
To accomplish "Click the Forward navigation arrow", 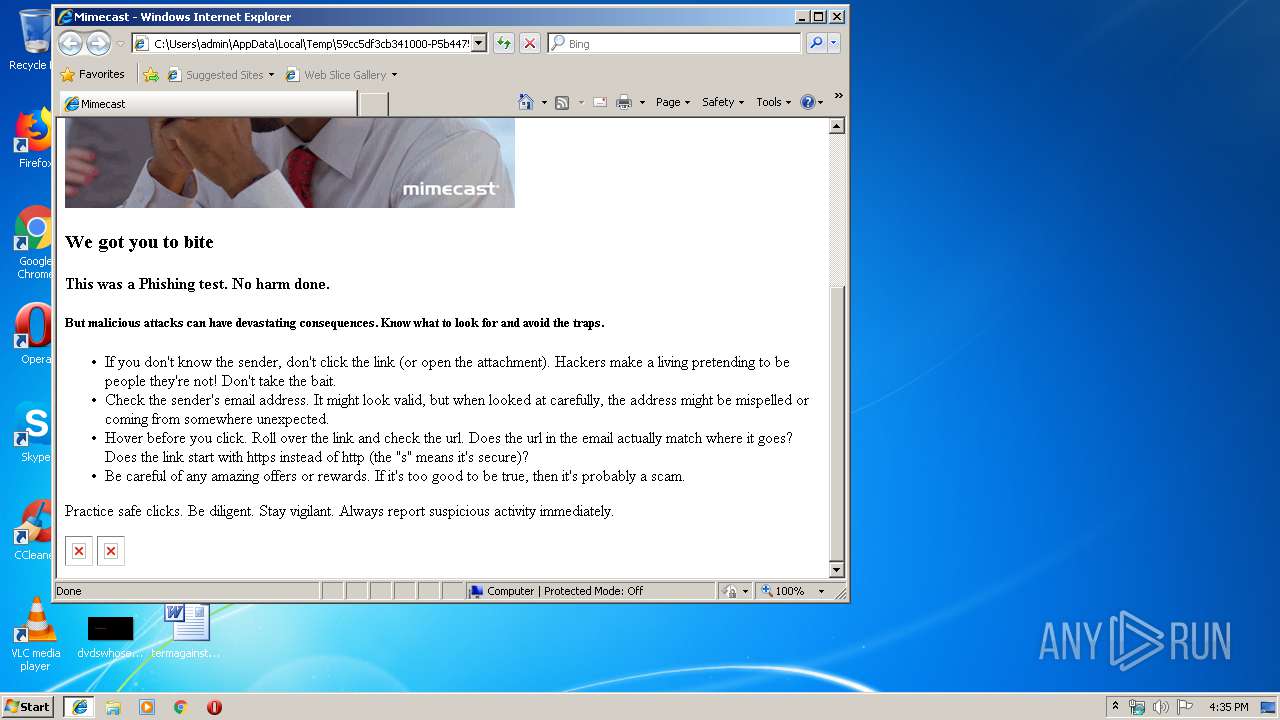I will click(x=98, y=43).
